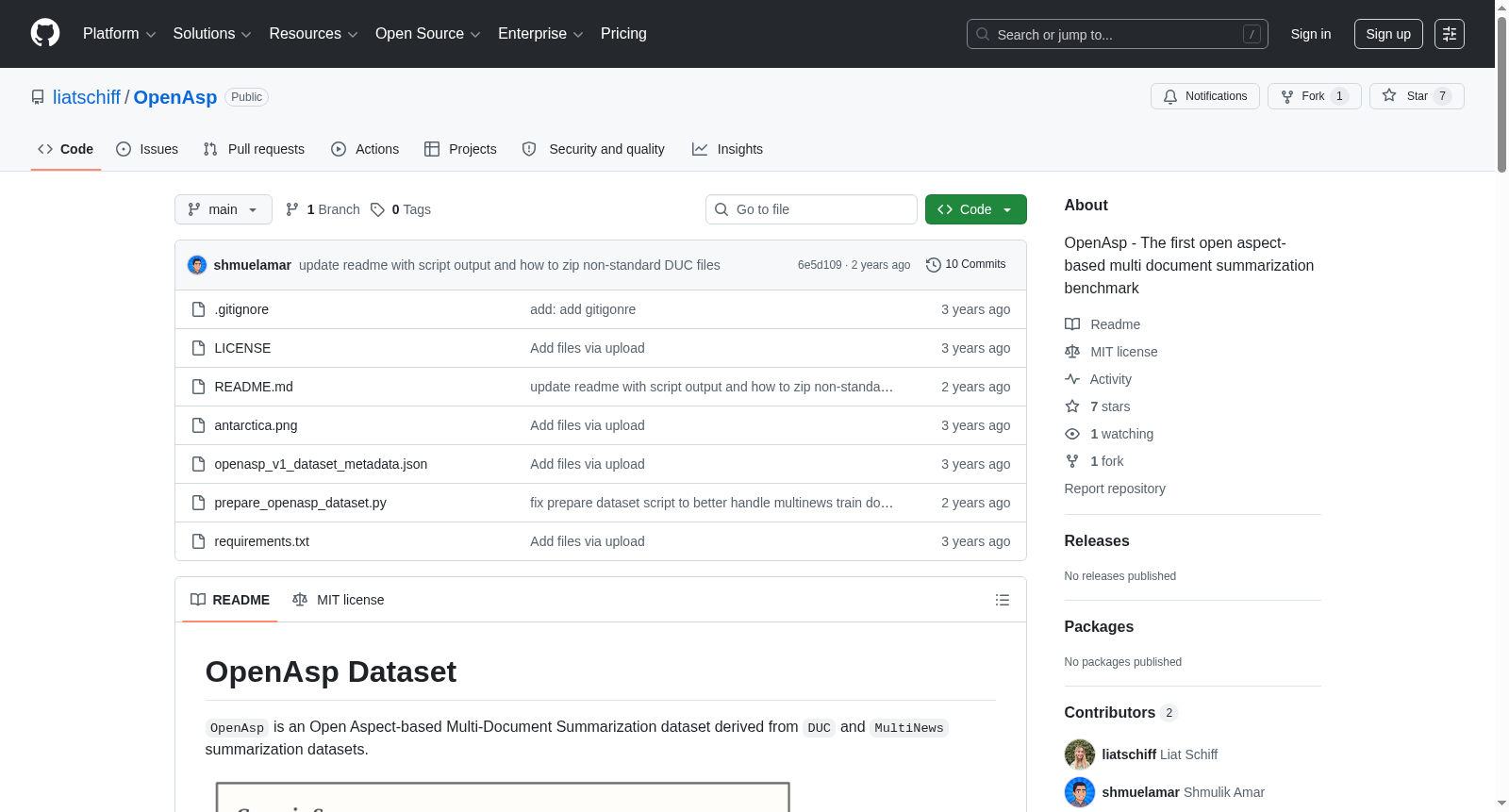Click the search magnifier icon in header
This screenshot has width=1509, height=812.
click(x=983, y=34)
